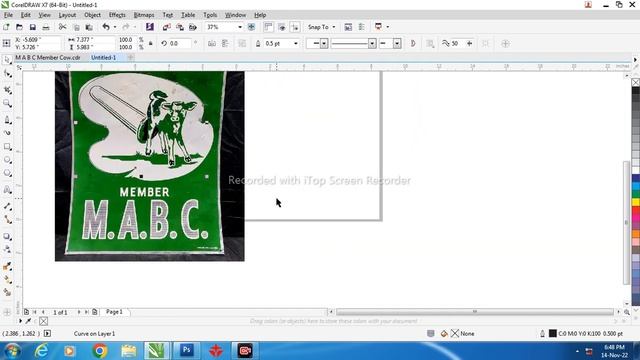This screenshot has height=360, width=640.
Task: Go to next page arrow in page navigator
Action: tap(79, 312)
